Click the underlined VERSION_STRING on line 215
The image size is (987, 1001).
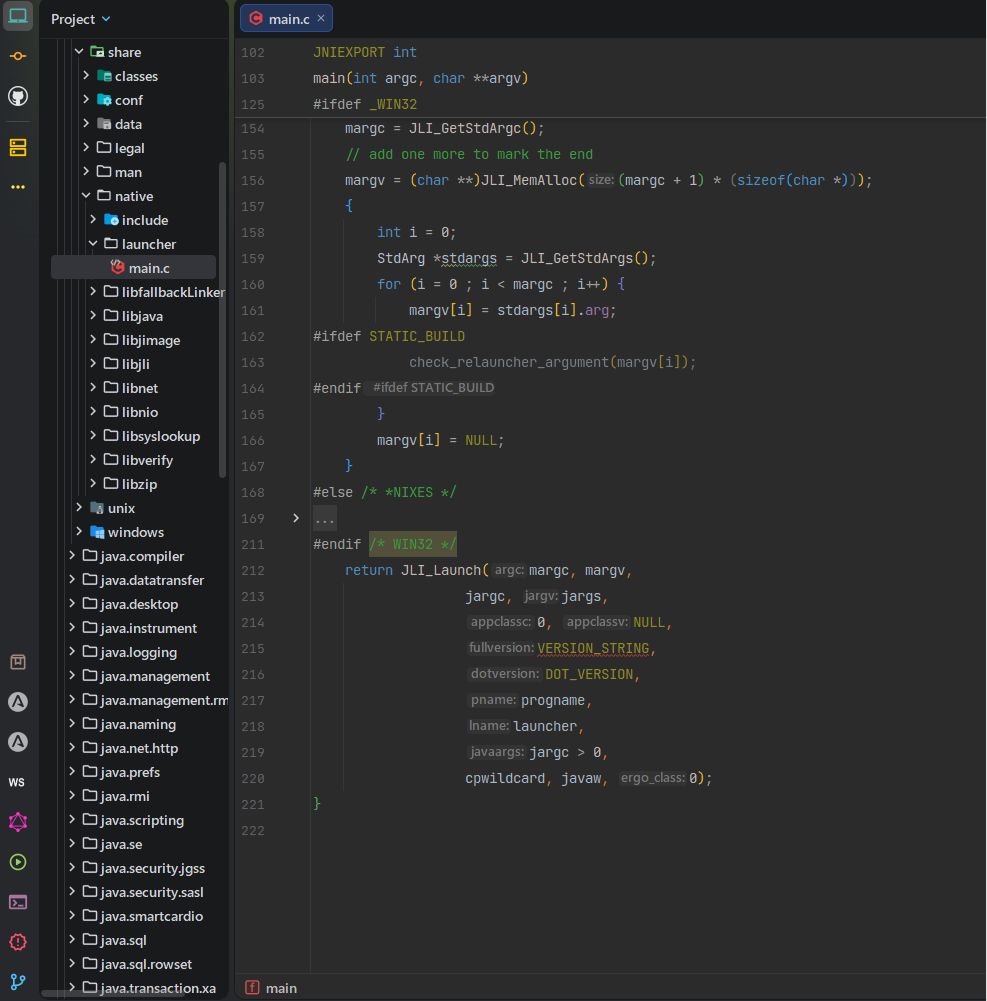click(x=593, y=649)
